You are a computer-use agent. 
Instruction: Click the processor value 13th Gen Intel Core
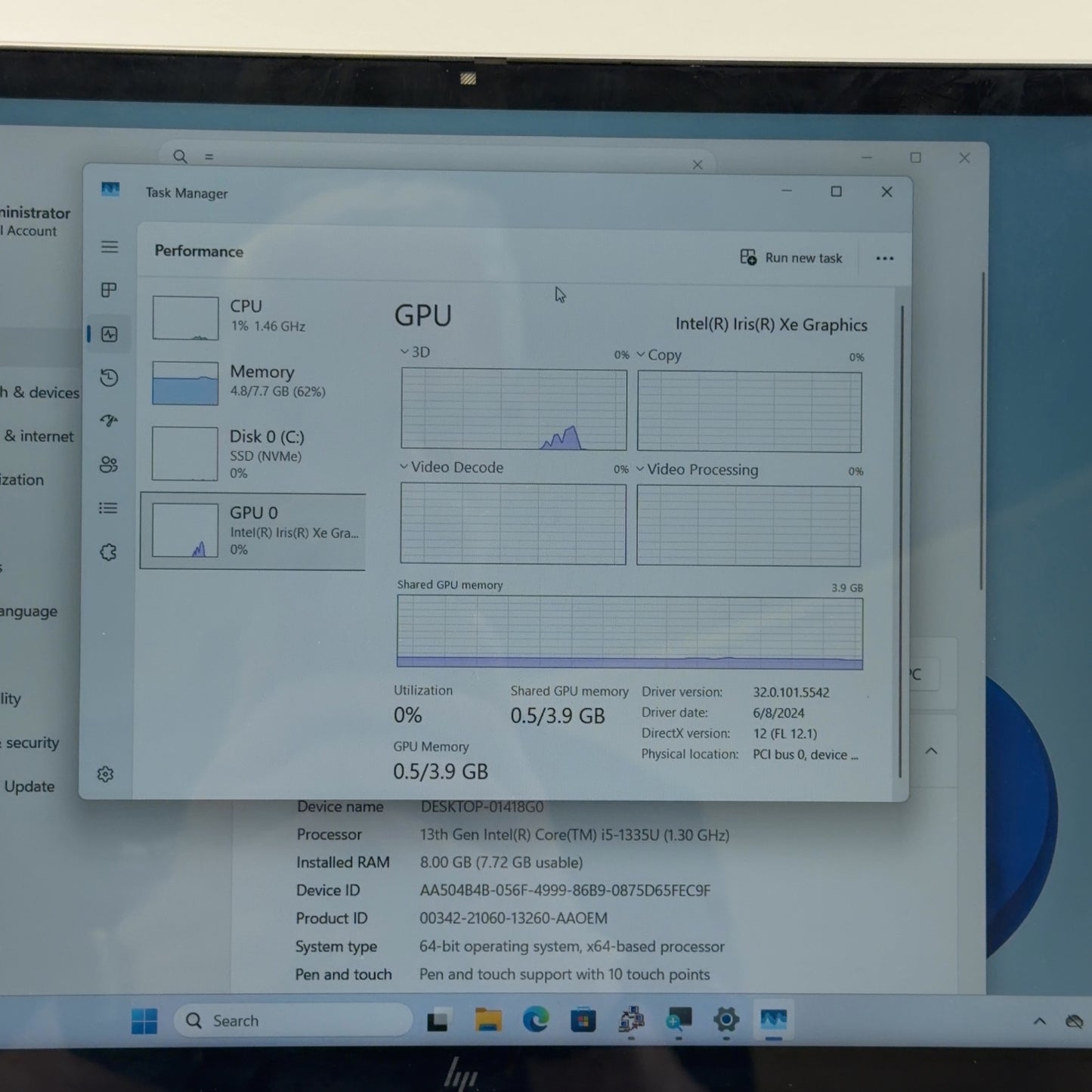(x=574, y=835)
